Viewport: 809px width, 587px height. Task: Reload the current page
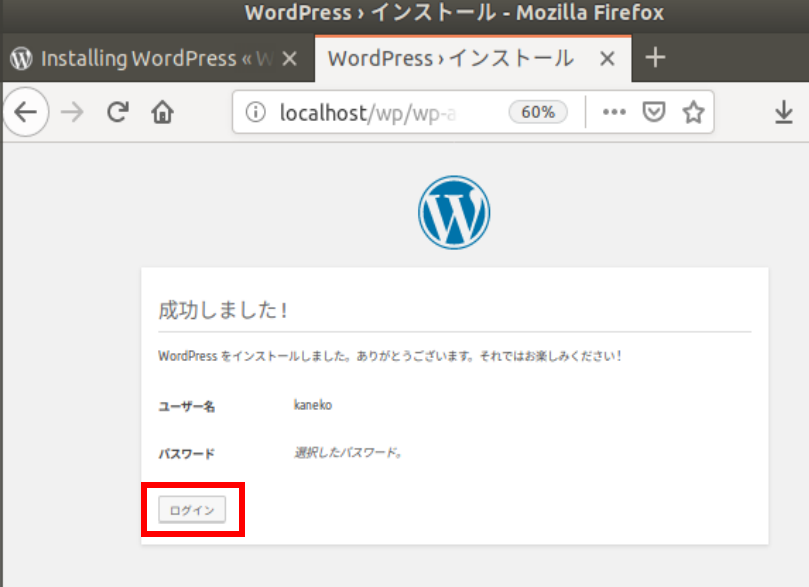pyautogui.click(x=118, y=112)
